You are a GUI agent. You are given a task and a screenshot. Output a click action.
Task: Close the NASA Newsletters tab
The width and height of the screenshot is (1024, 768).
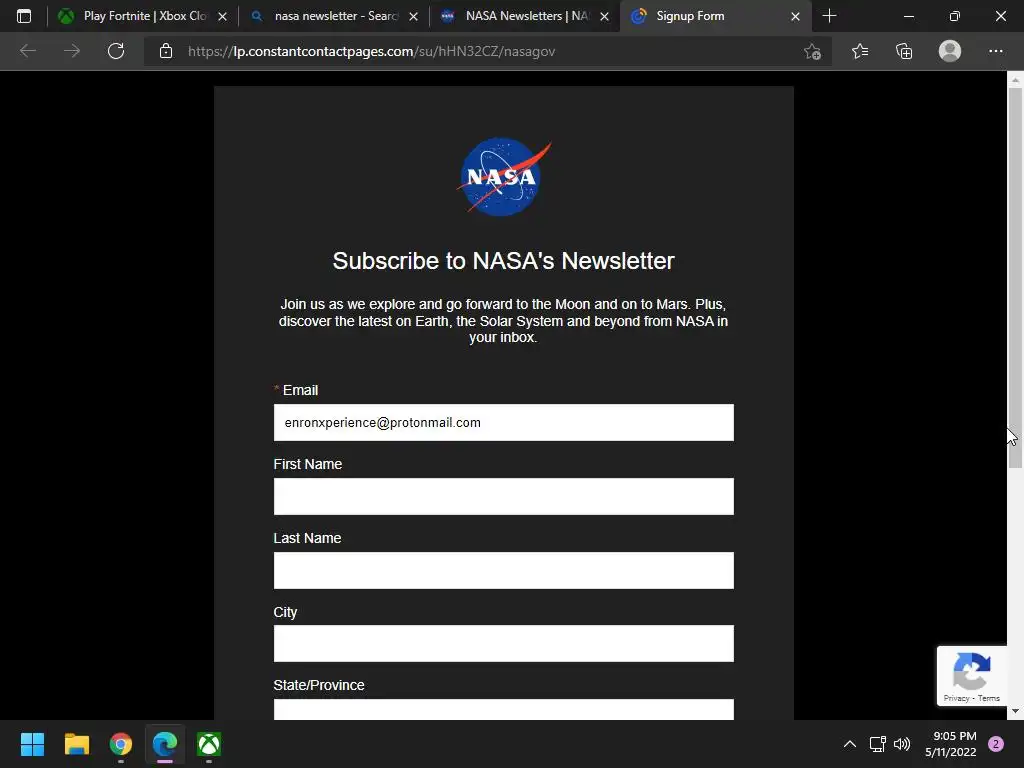tap(605, 16)
